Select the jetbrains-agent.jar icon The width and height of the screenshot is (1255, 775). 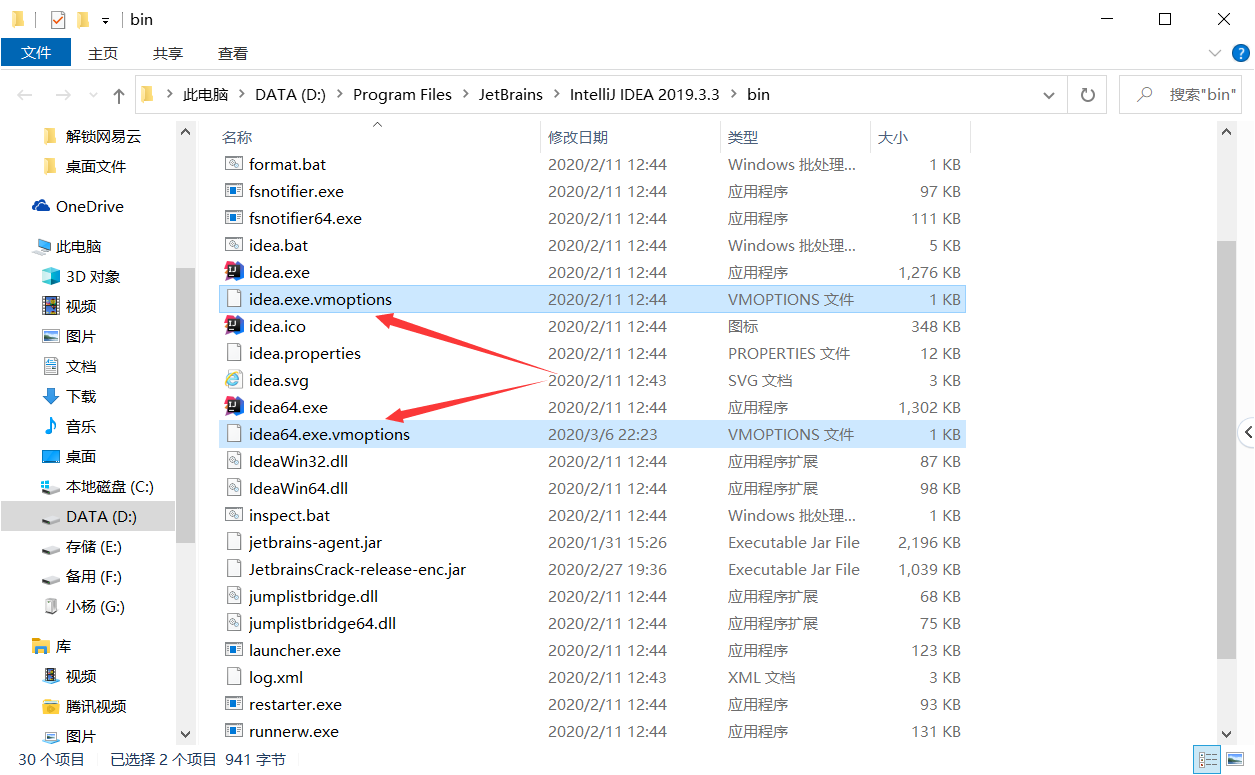234,542
